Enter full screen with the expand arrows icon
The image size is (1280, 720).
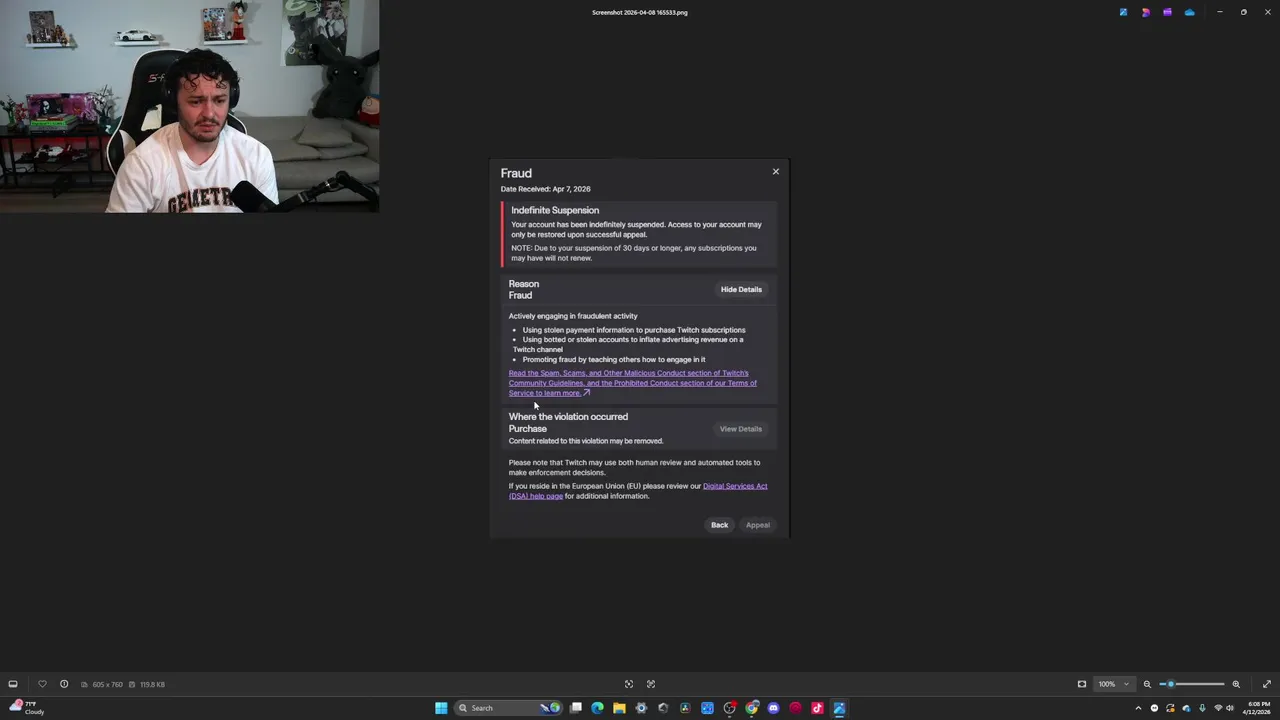point(1266,684)
